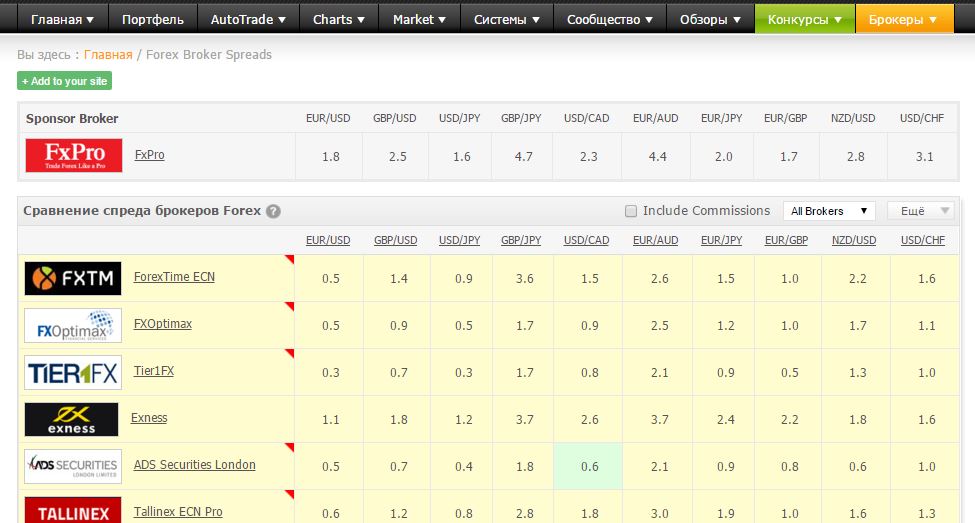This screenshot has width=975, height=523.
Task: Expand the Сообщество menu
Action: [610, 19]
